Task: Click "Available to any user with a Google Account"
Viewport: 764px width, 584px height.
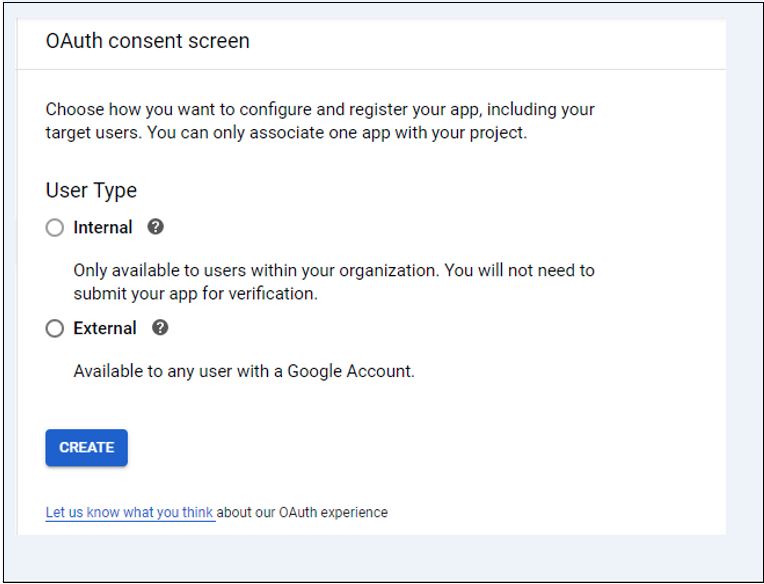Action: (x=243, y=371)
